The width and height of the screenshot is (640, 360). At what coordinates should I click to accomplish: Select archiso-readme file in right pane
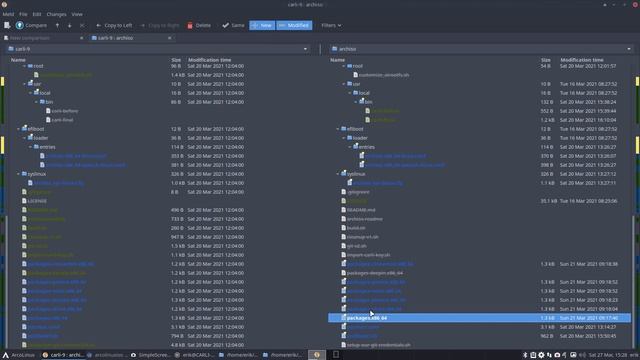click(x=365, y=219)
